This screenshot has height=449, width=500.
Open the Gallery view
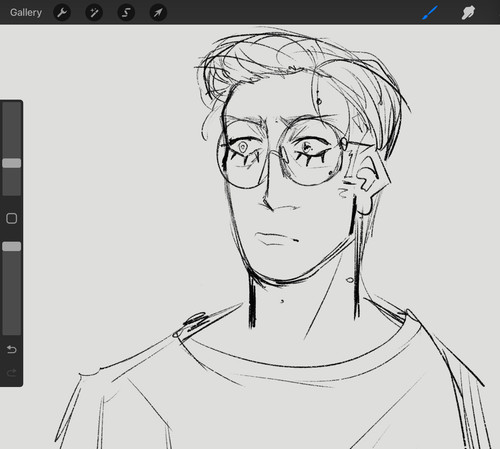click(26, 13)
